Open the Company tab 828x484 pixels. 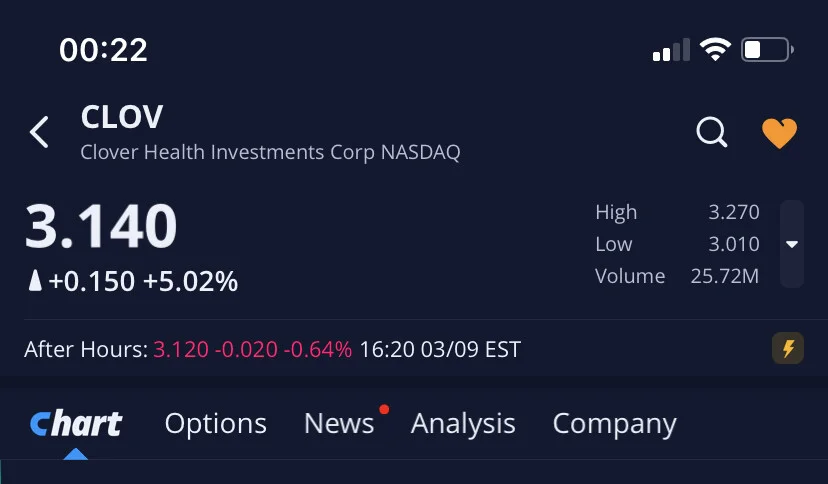(614, 424)
